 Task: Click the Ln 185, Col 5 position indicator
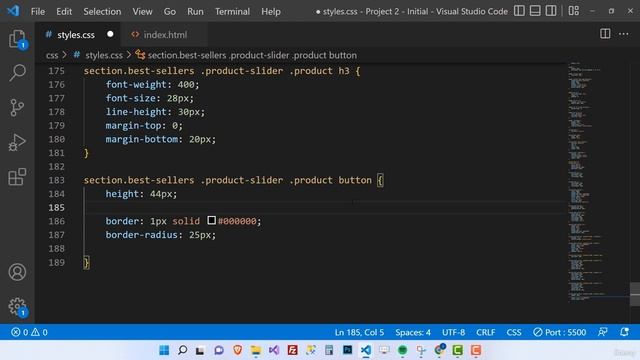[359, 332]
